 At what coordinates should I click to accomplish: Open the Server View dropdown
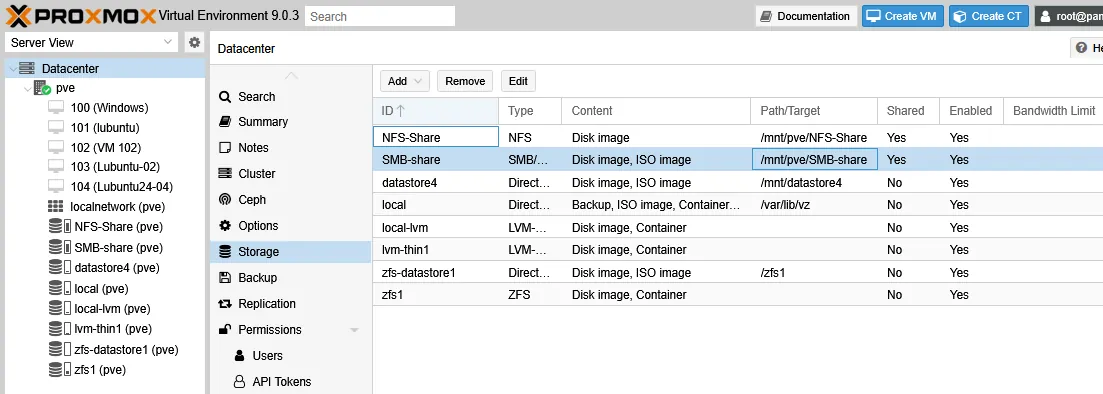point(168,42)
